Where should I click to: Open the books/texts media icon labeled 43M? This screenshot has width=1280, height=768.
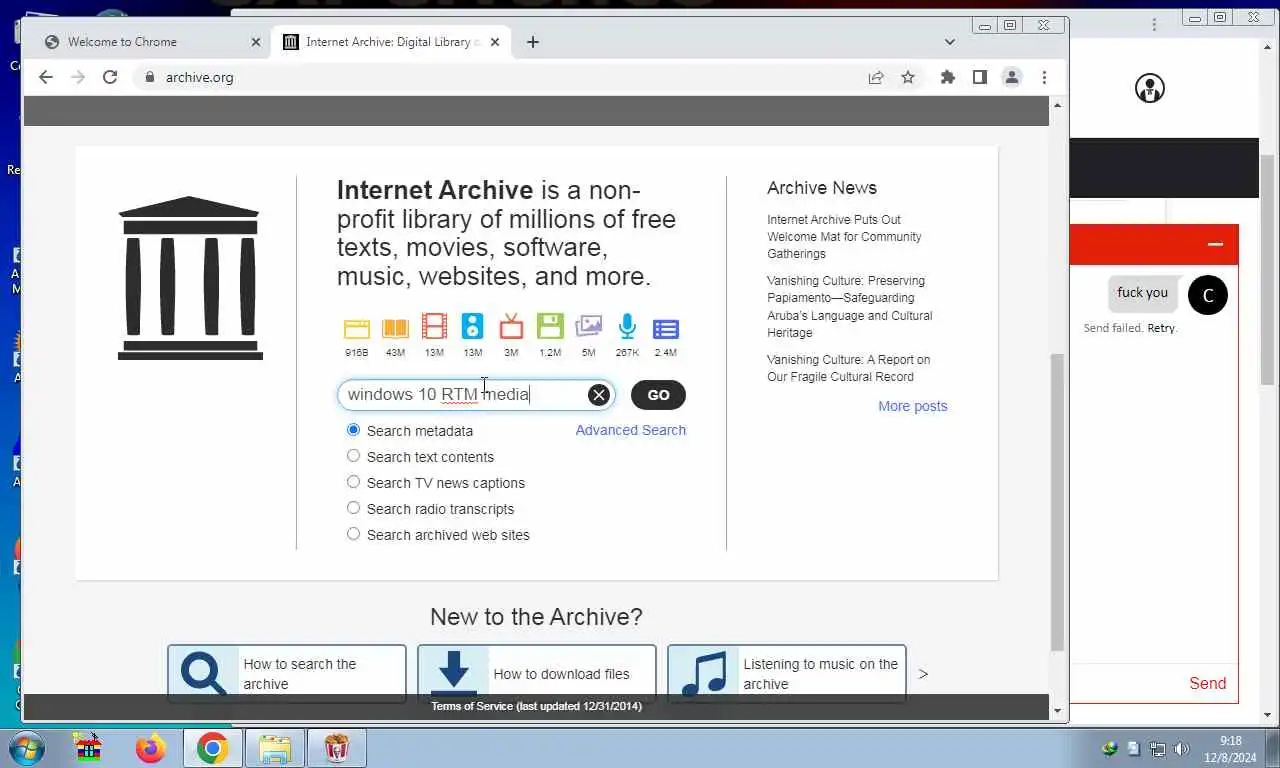395,328
